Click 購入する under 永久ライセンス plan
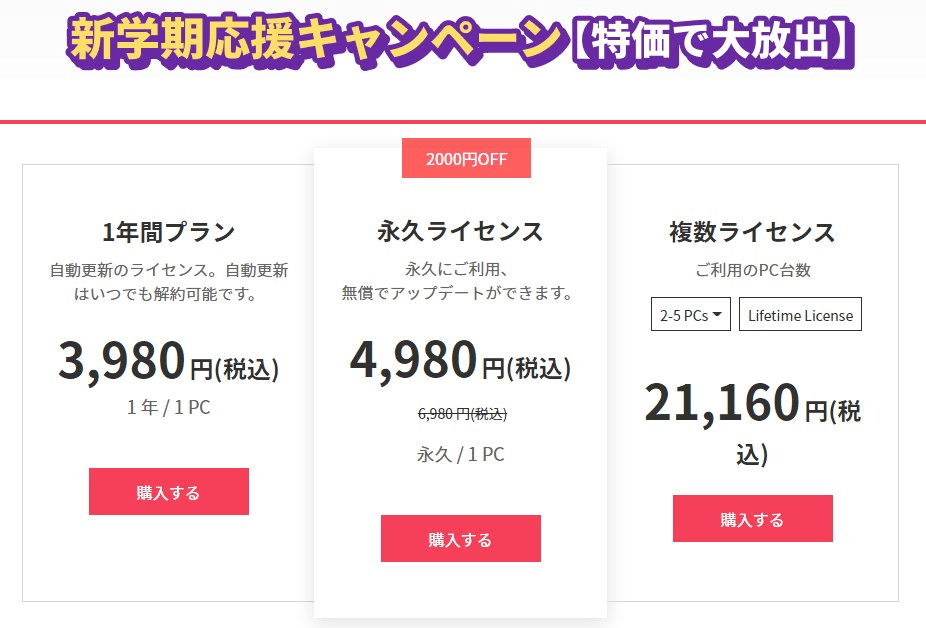Screen dimensions: 926x628 pyautogui.click(x=461, y=538)
